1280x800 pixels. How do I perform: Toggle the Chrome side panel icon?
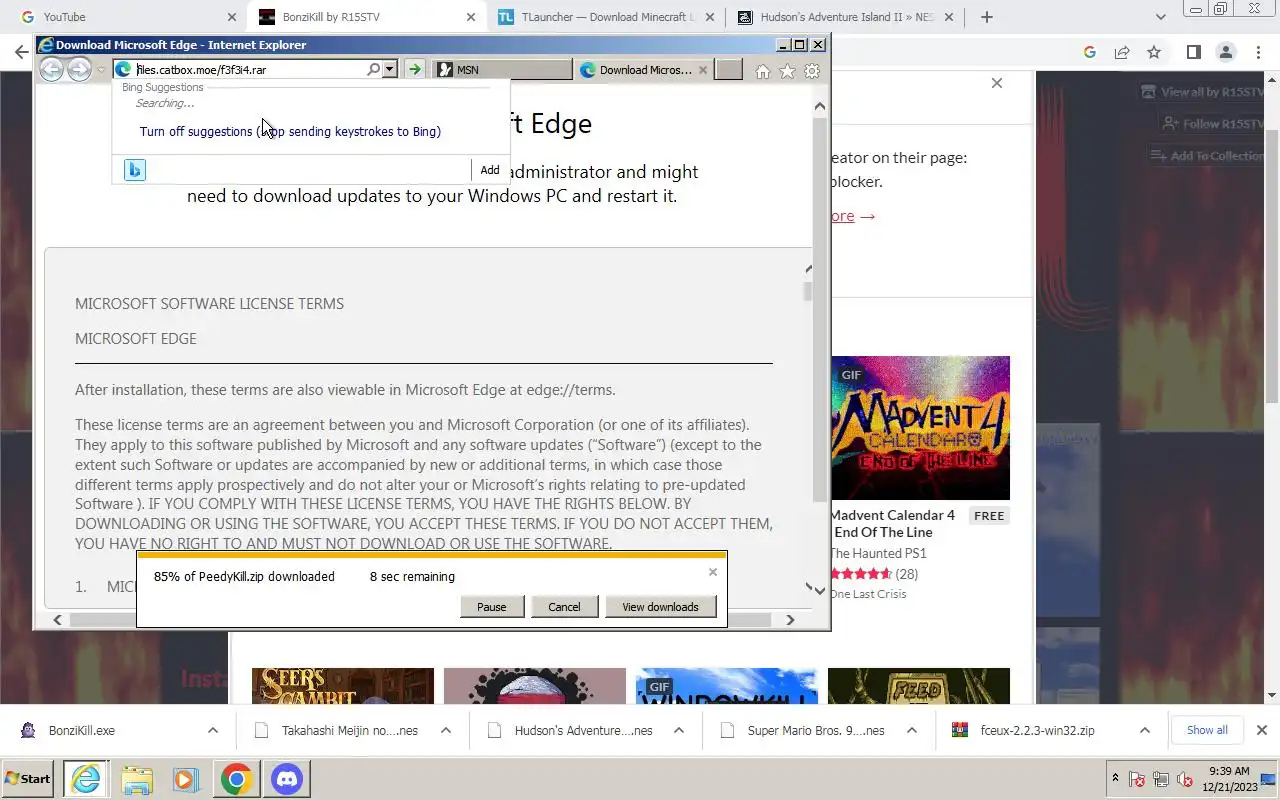[x=1193, y=52]
